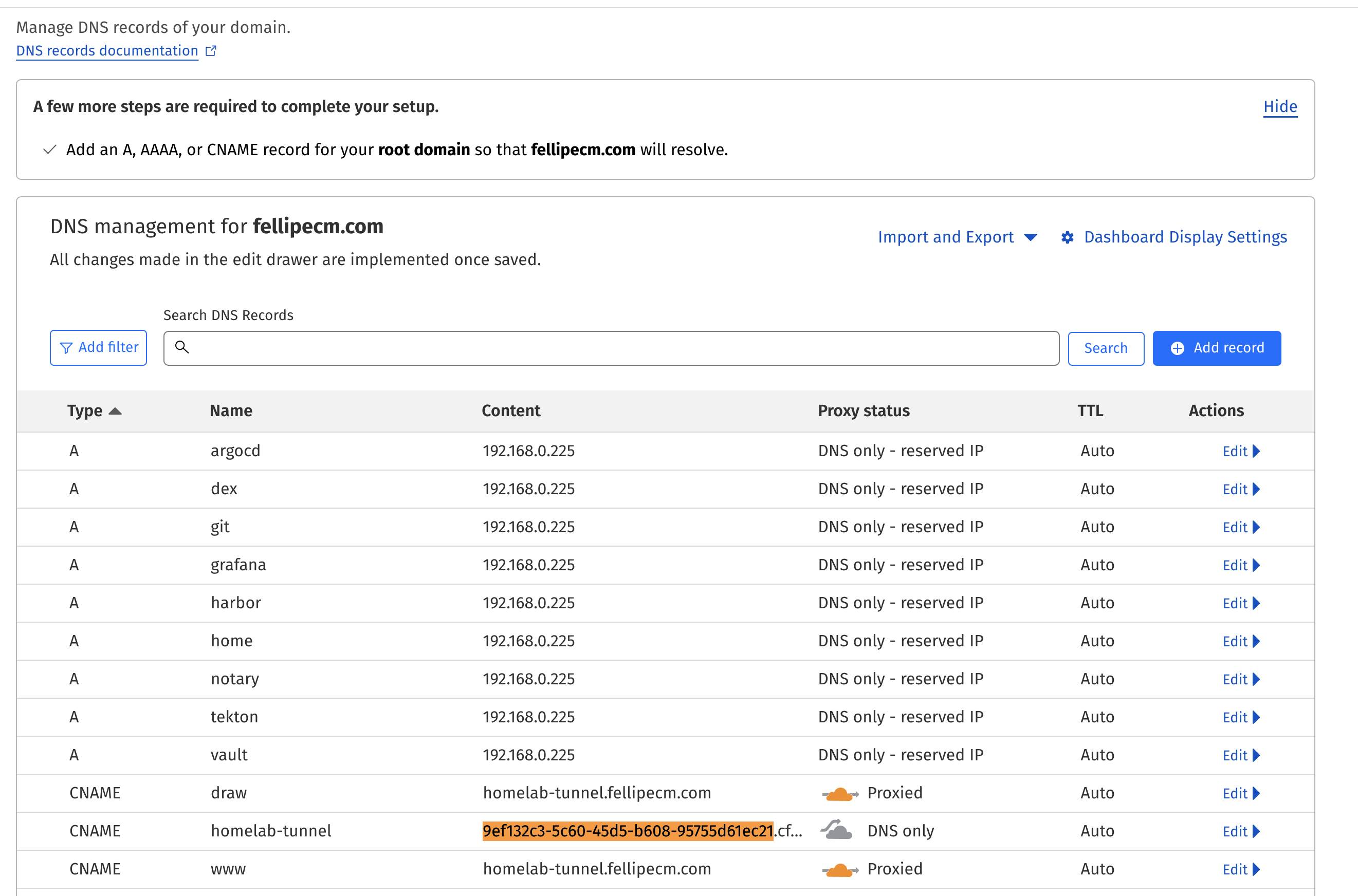The height and width of the screenshot is (896, 1358).
Task: Open the DNS records documentation link
Action: (x=106, y=50)
